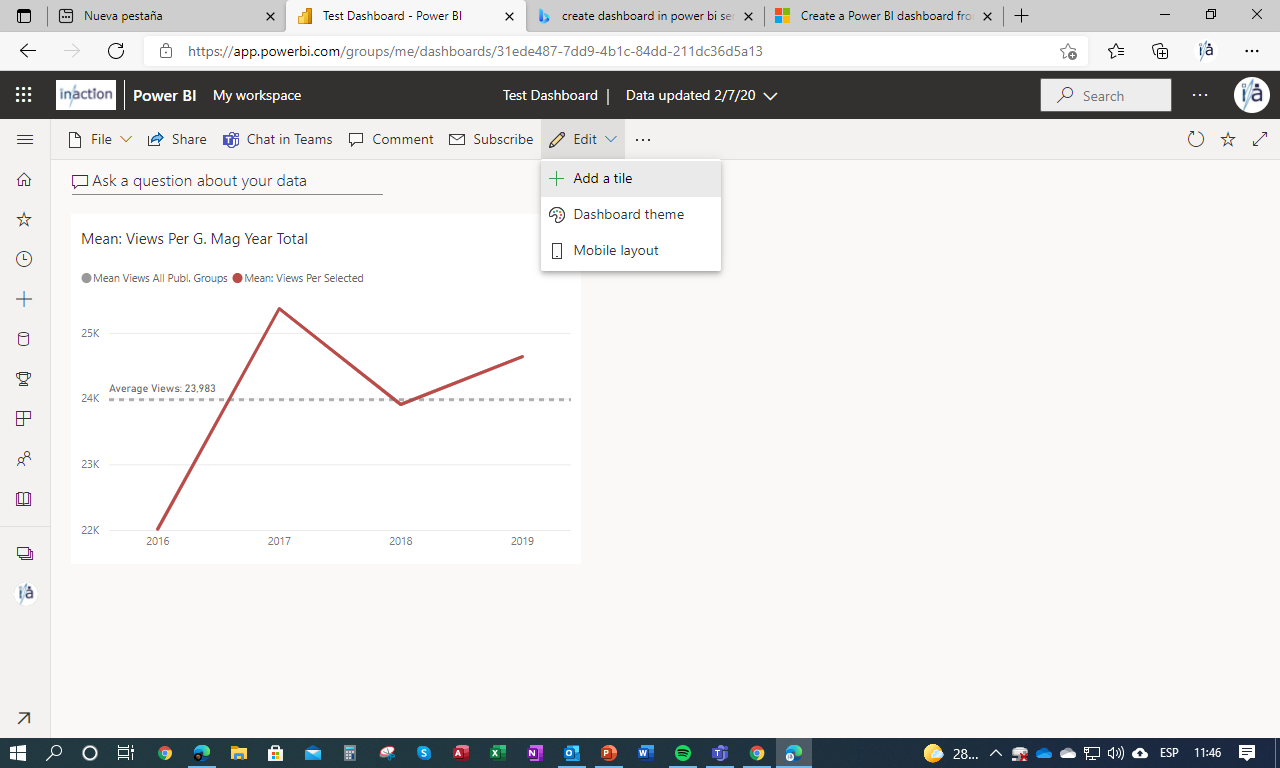1280x768 pixels.
Task: Open Apps icon in the left sidebar
Action: pos(25,419)
